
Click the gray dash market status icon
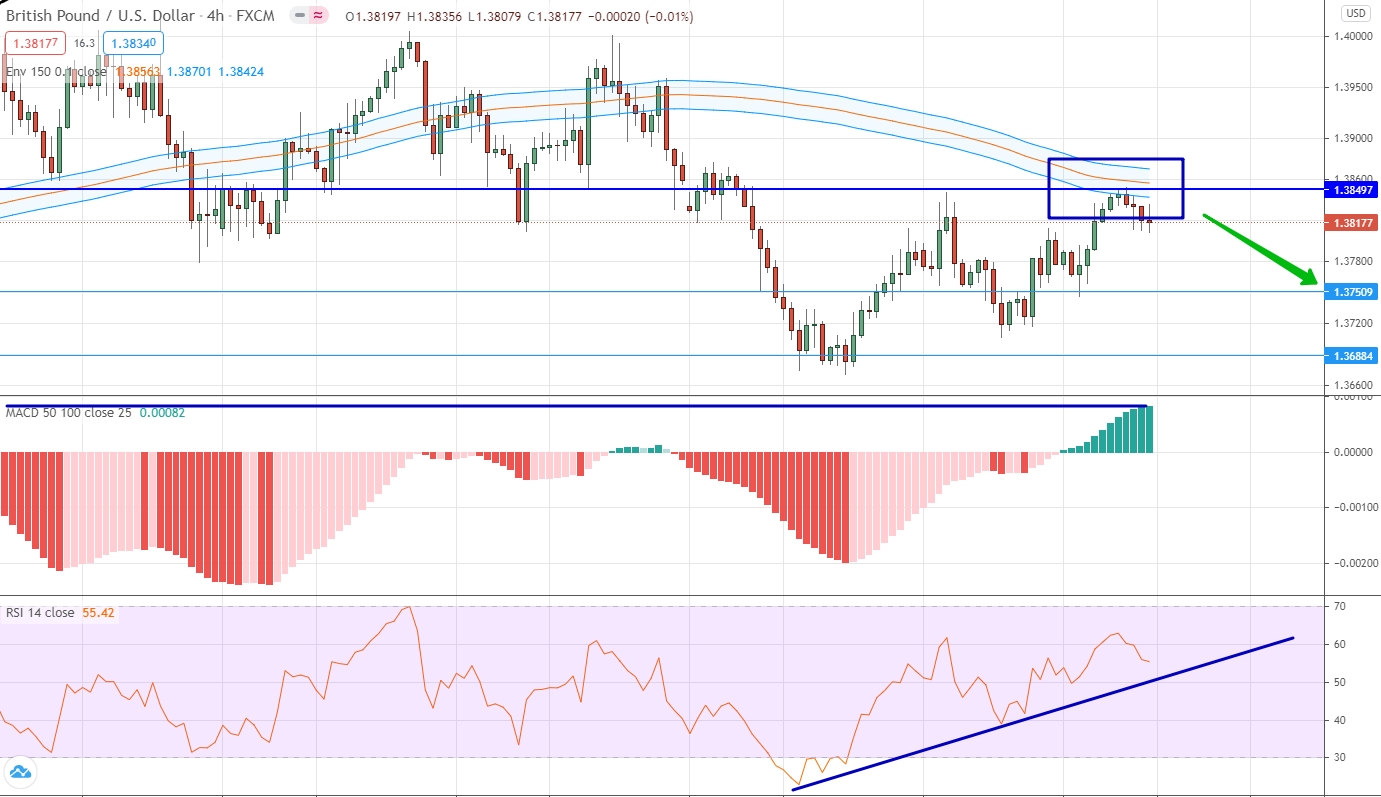click(x=300, y=16)
